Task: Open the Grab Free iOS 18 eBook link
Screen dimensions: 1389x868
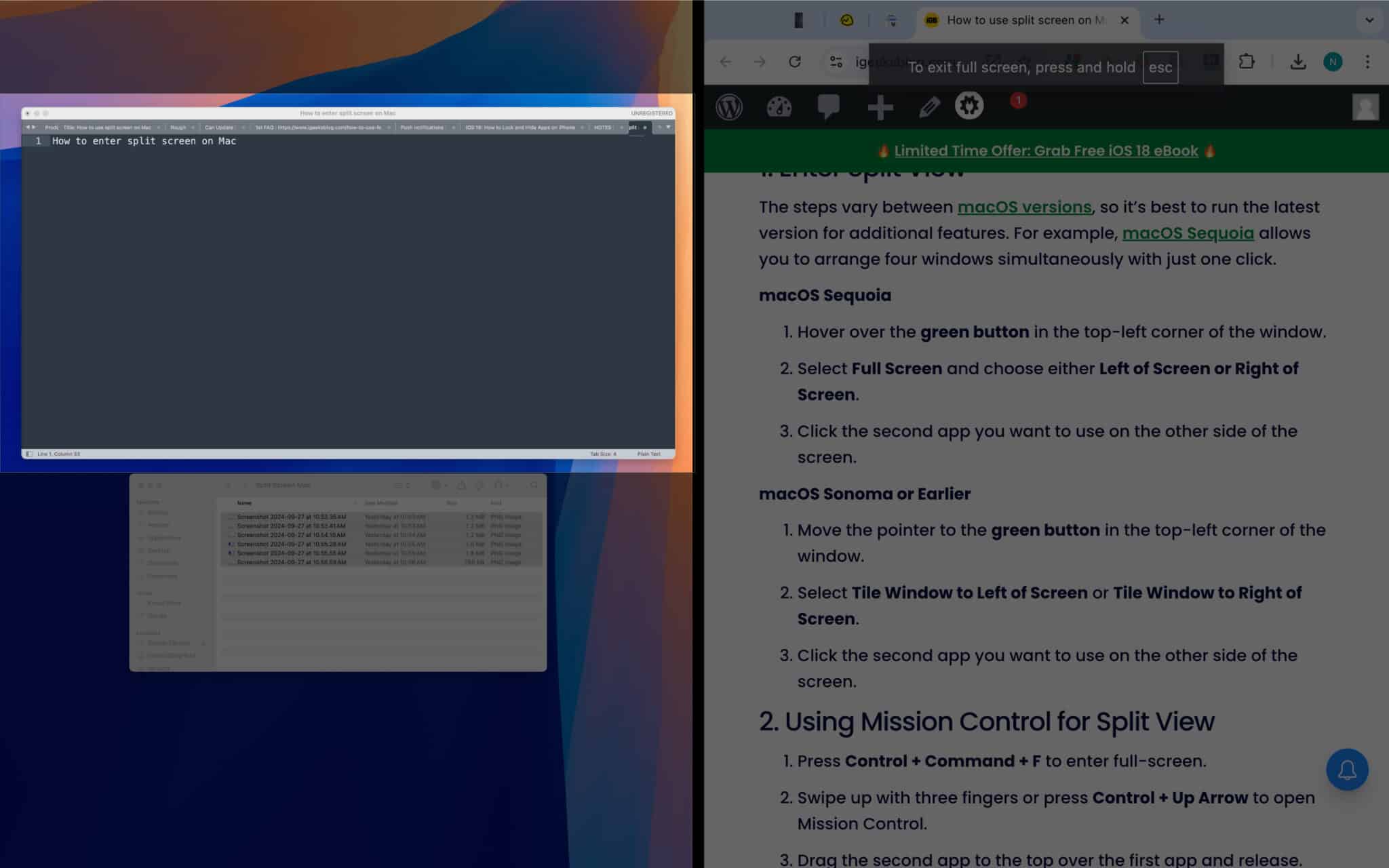Action: pos(1046,151)
